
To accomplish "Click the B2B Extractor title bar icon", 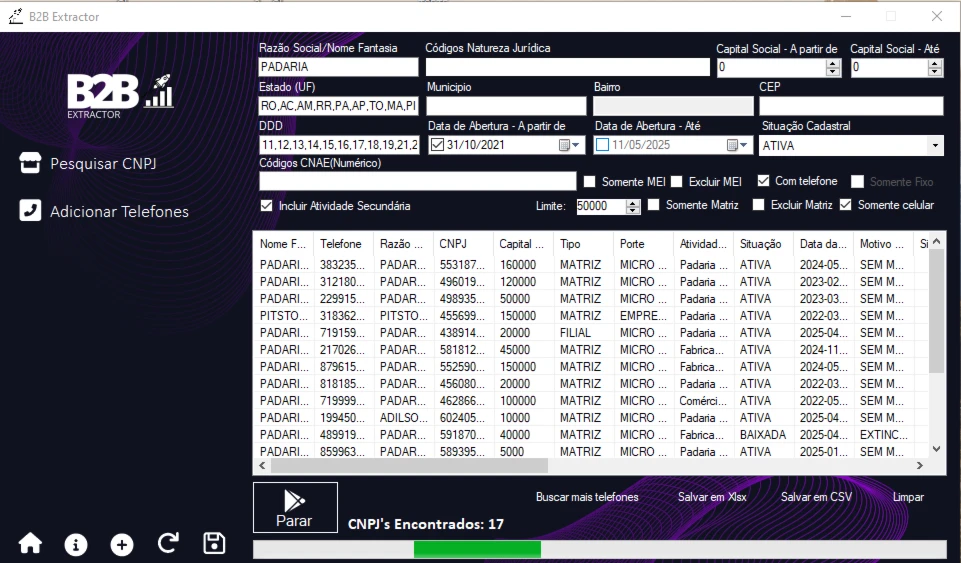I will (16, 17).
